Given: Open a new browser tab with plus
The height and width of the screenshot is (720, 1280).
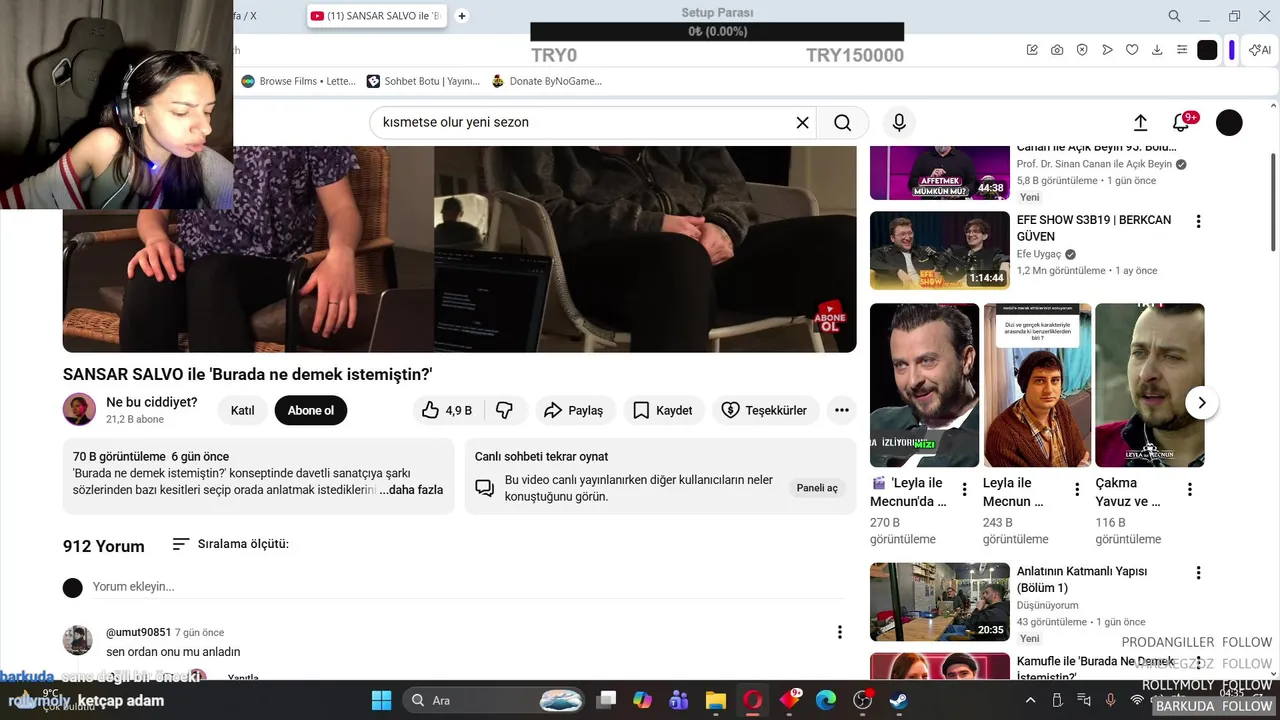Looking at the screenshot, I should pos(462,16).
